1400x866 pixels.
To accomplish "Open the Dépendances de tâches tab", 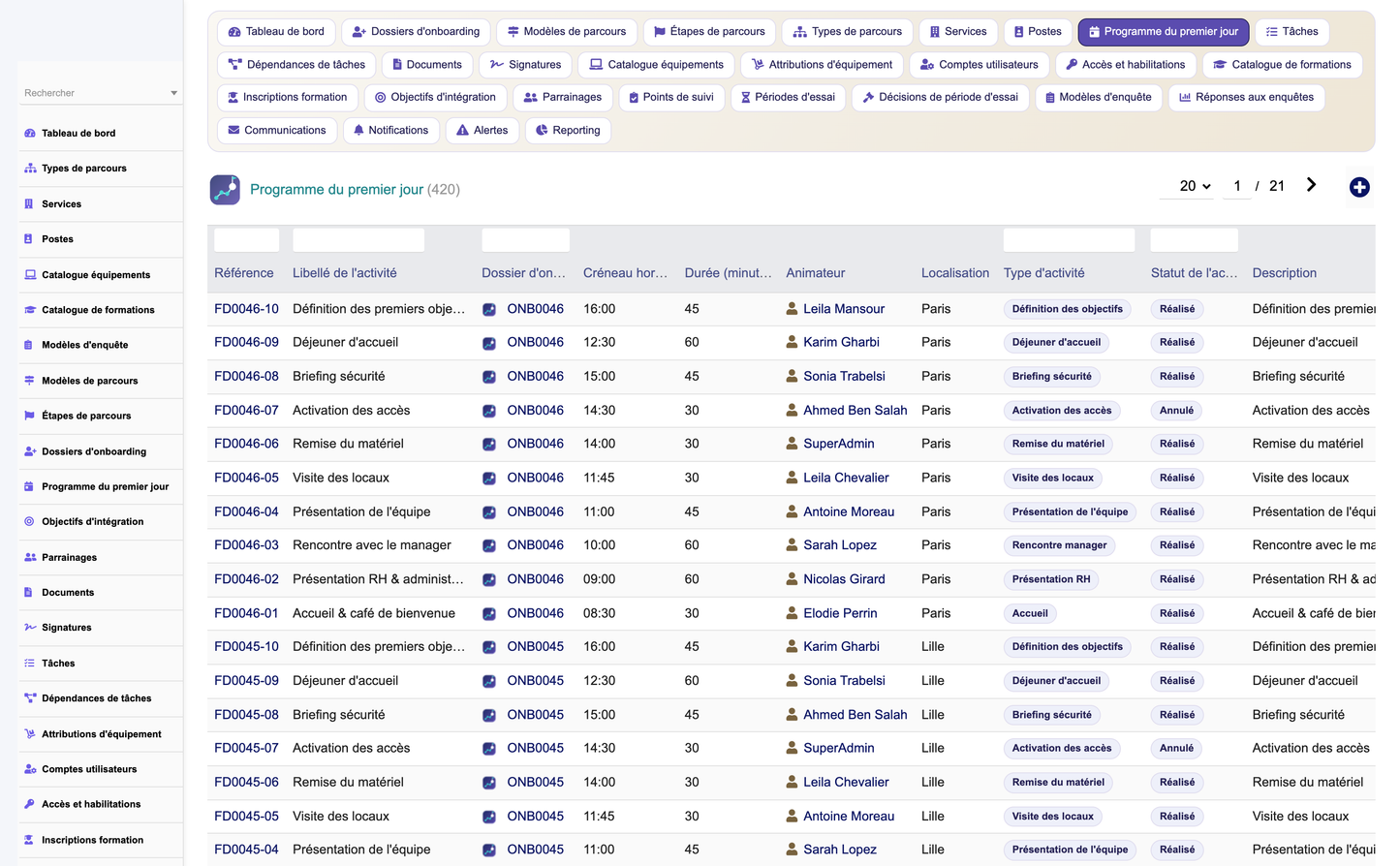I will coord(296,65).
